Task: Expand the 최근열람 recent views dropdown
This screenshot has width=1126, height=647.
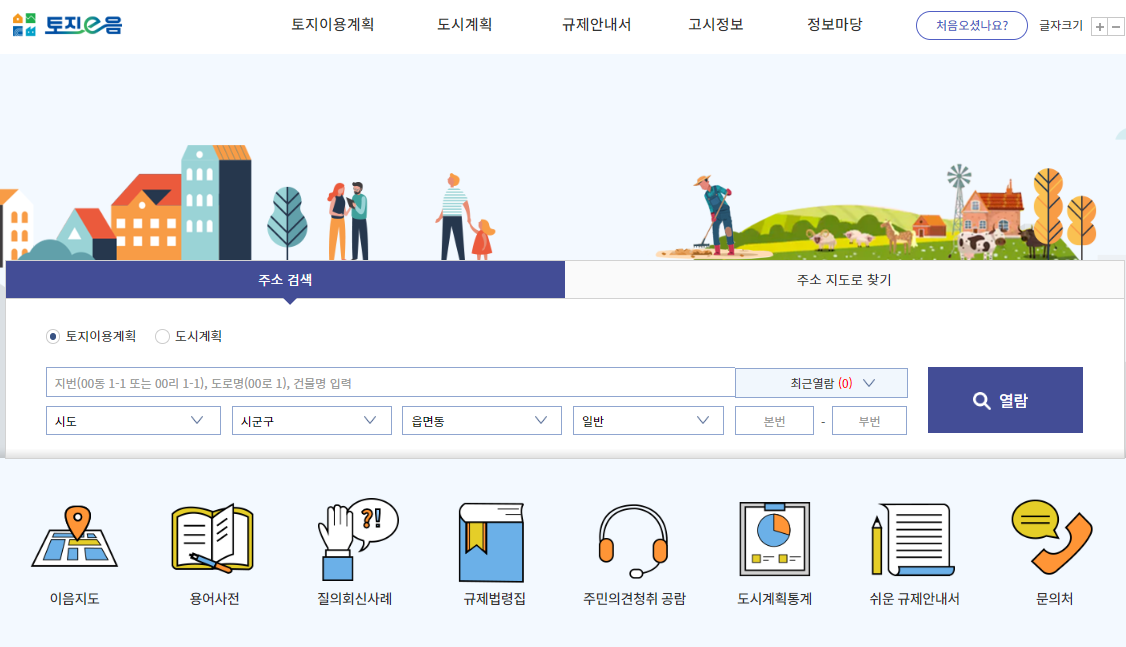Action: [821, 382]
